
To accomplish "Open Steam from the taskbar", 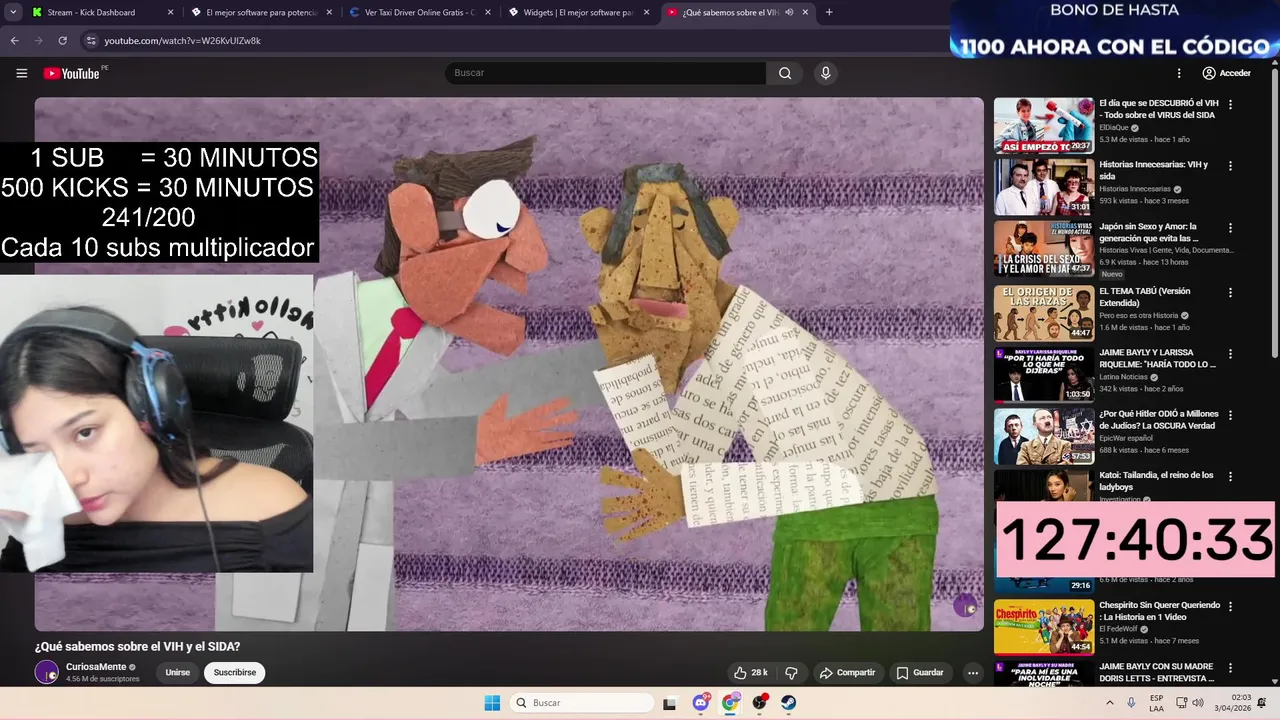I will click(x=788, y=703).
